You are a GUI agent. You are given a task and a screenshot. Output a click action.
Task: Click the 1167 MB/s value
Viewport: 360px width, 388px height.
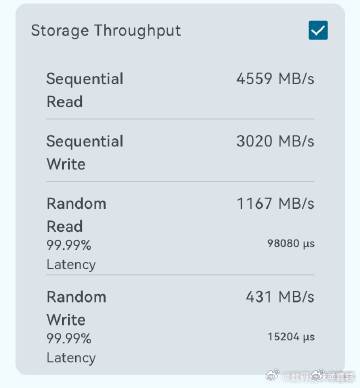[275, 203]
